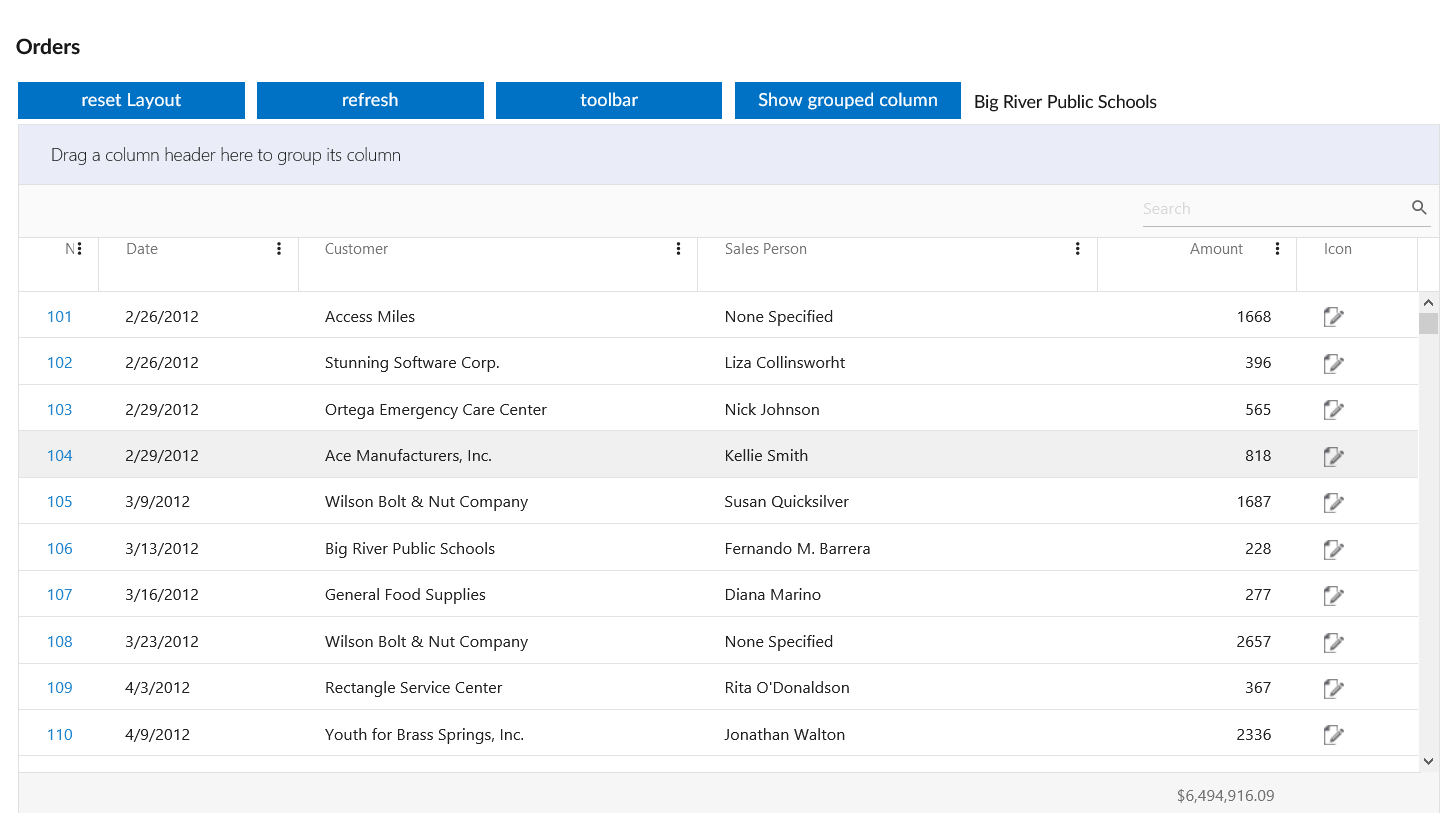1444x813 pixels.
Task: Click edit icon for order 106
Action: coord(1333,549)
